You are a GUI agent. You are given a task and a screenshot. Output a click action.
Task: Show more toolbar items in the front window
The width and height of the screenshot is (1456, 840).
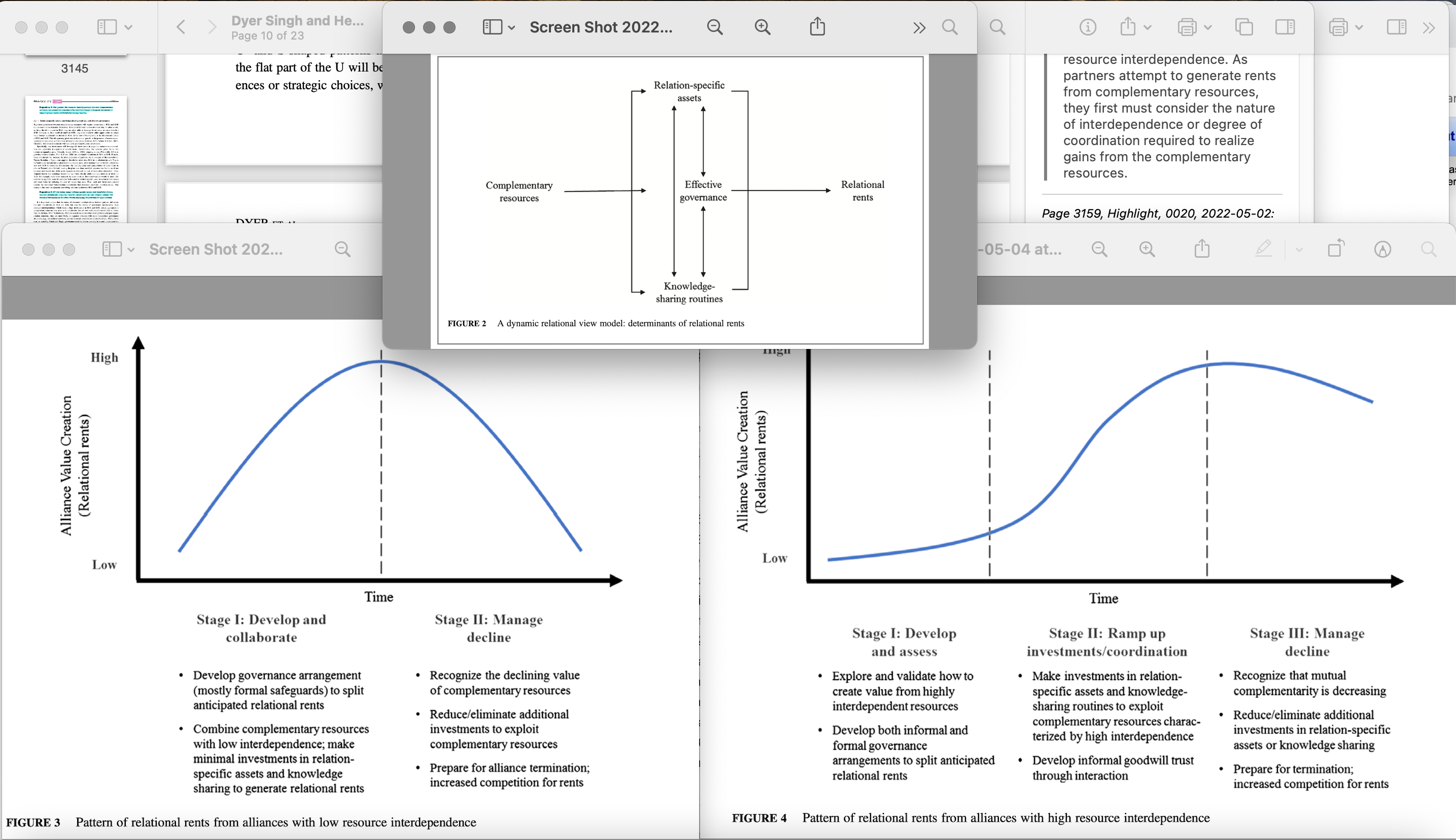[x=919, y=28]
